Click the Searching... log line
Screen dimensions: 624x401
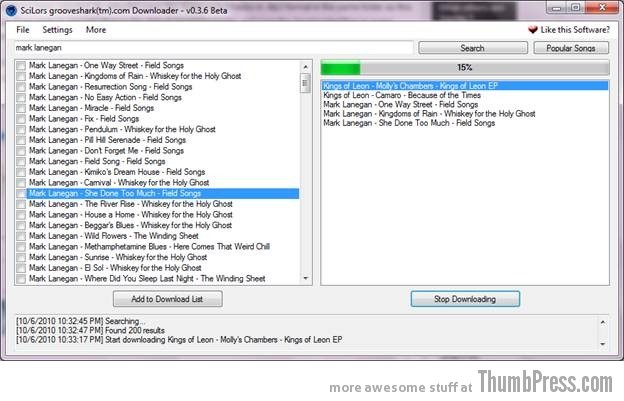(x=81, y=321)
